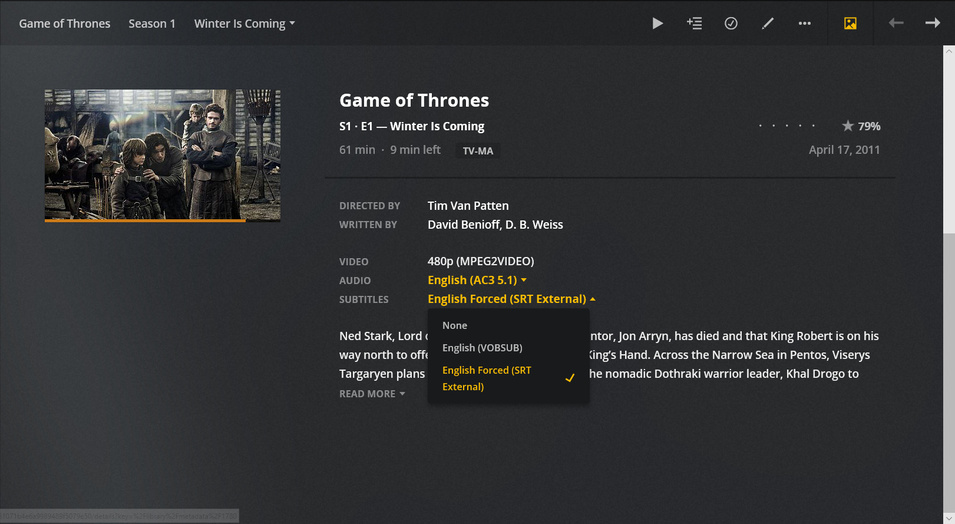The image size is (955, 524).
Task: Go to next episode with right arrow
Action: [932, 23]
